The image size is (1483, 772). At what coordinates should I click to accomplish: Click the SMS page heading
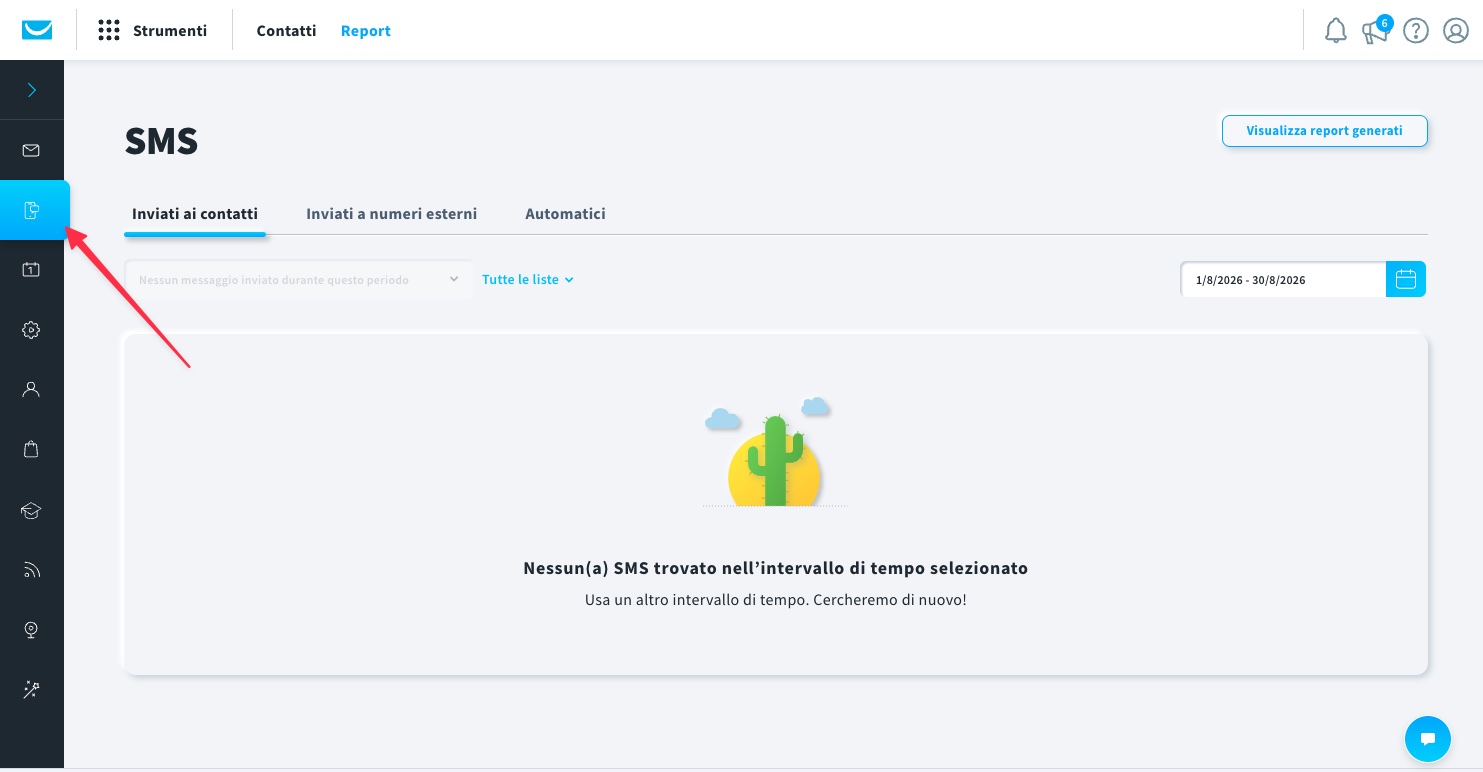(161, 142)
